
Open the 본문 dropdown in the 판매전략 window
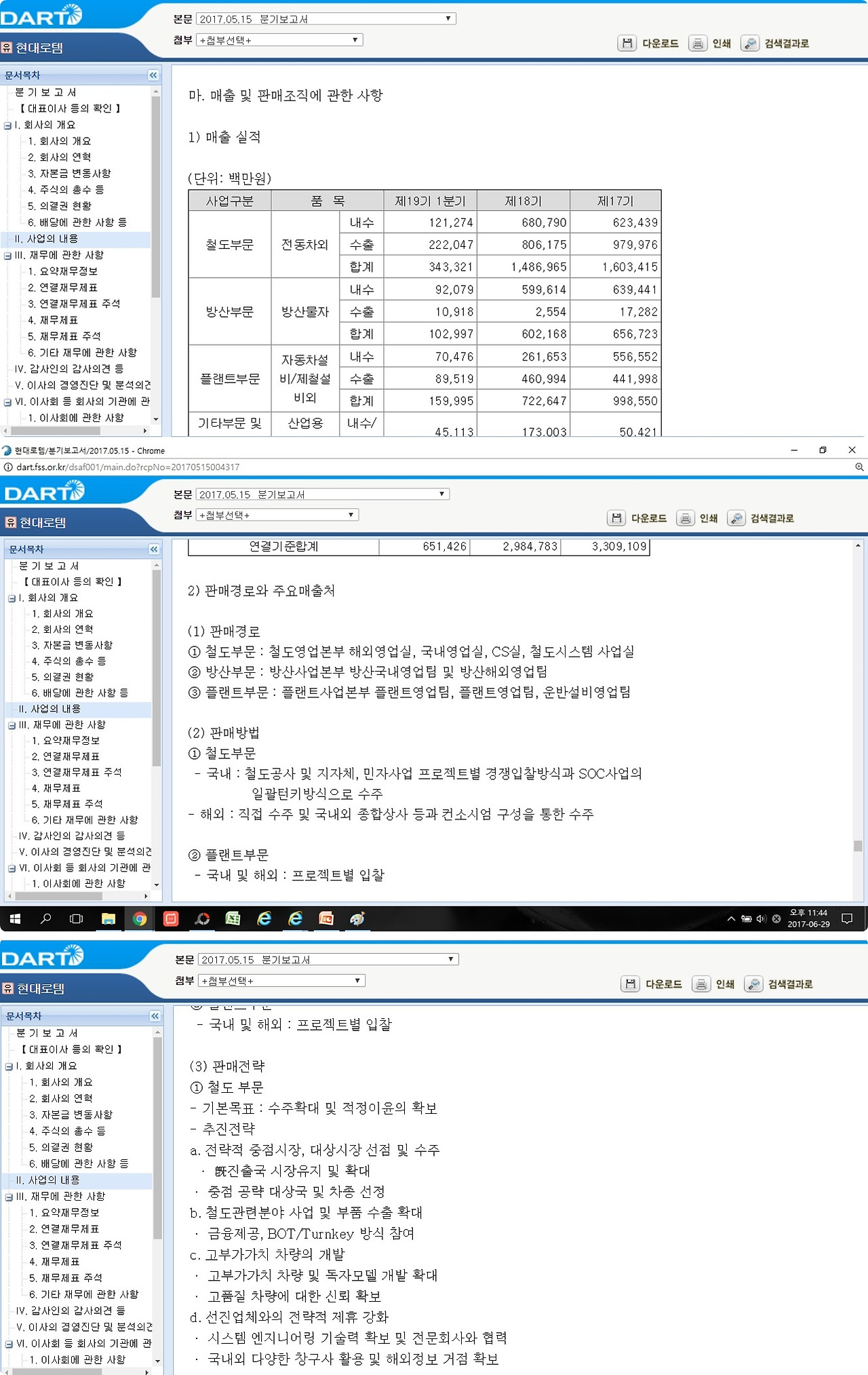[328, 960]
